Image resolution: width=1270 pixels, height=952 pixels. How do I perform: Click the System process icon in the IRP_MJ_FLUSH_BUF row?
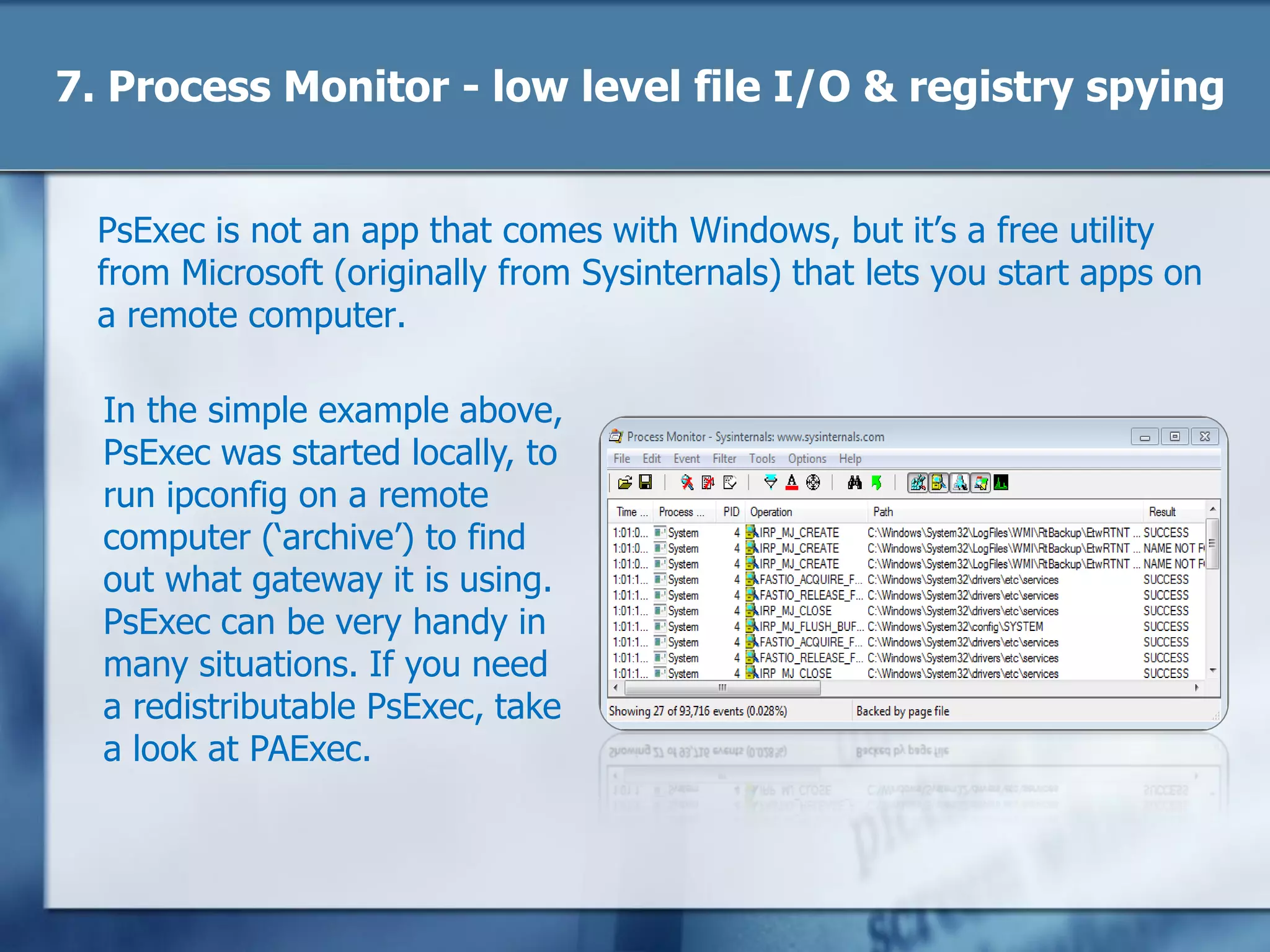tap(660, 627)
